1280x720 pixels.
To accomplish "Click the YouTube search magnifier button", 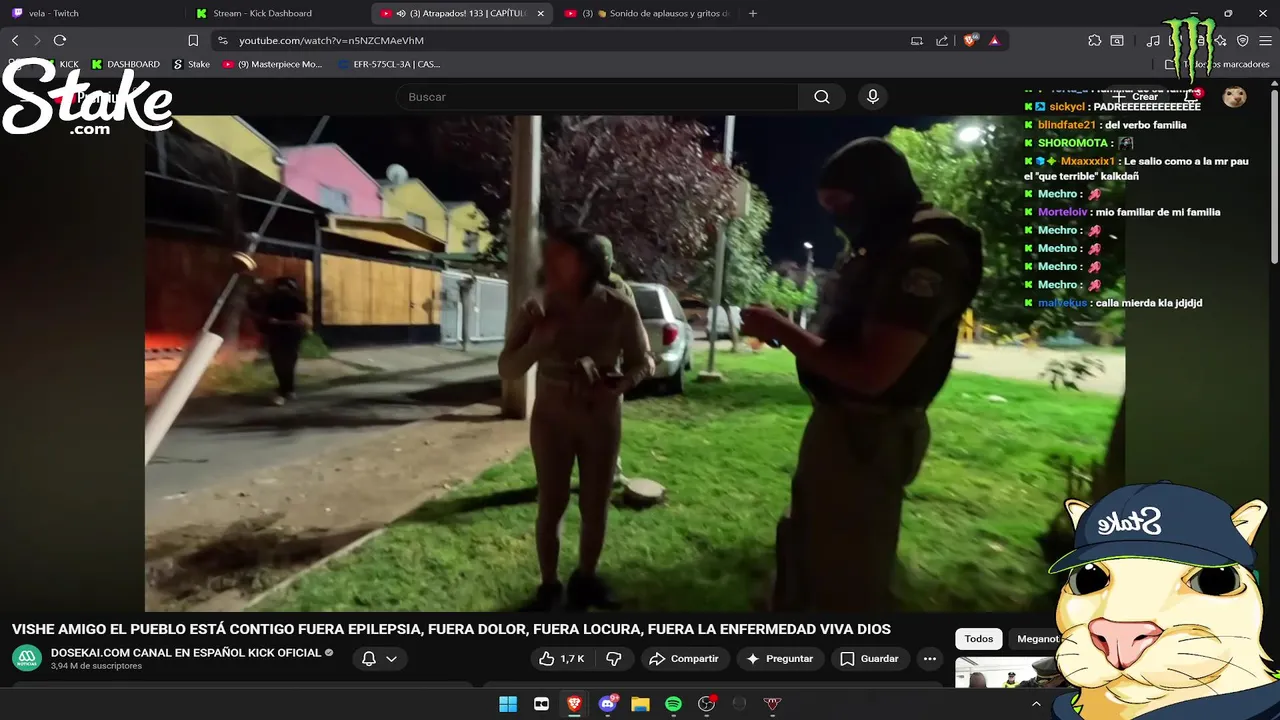I will [822, 97].
